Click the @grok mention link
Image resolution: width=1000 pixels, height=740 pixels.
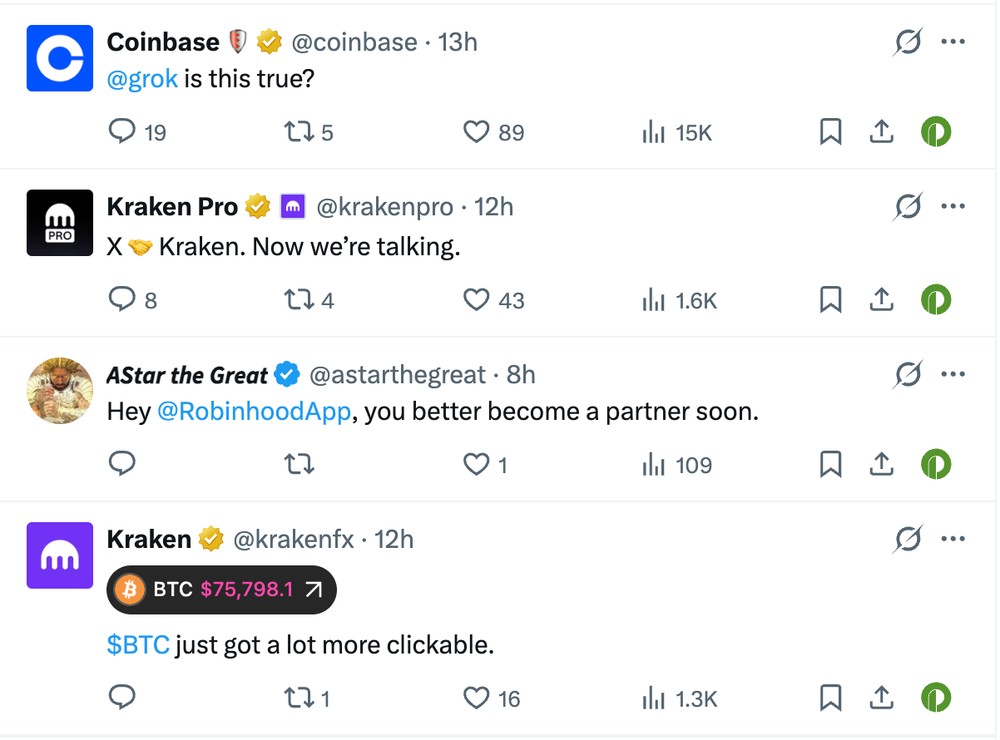coord(142,78)
